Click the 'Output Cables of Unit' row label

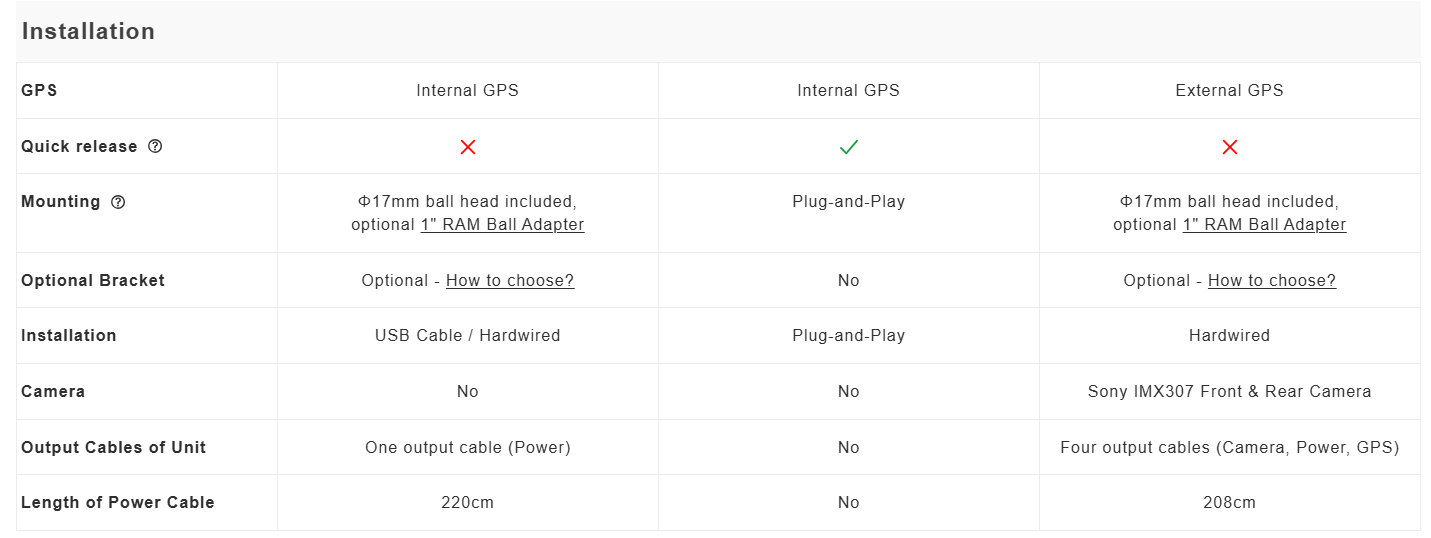(113, 448)
